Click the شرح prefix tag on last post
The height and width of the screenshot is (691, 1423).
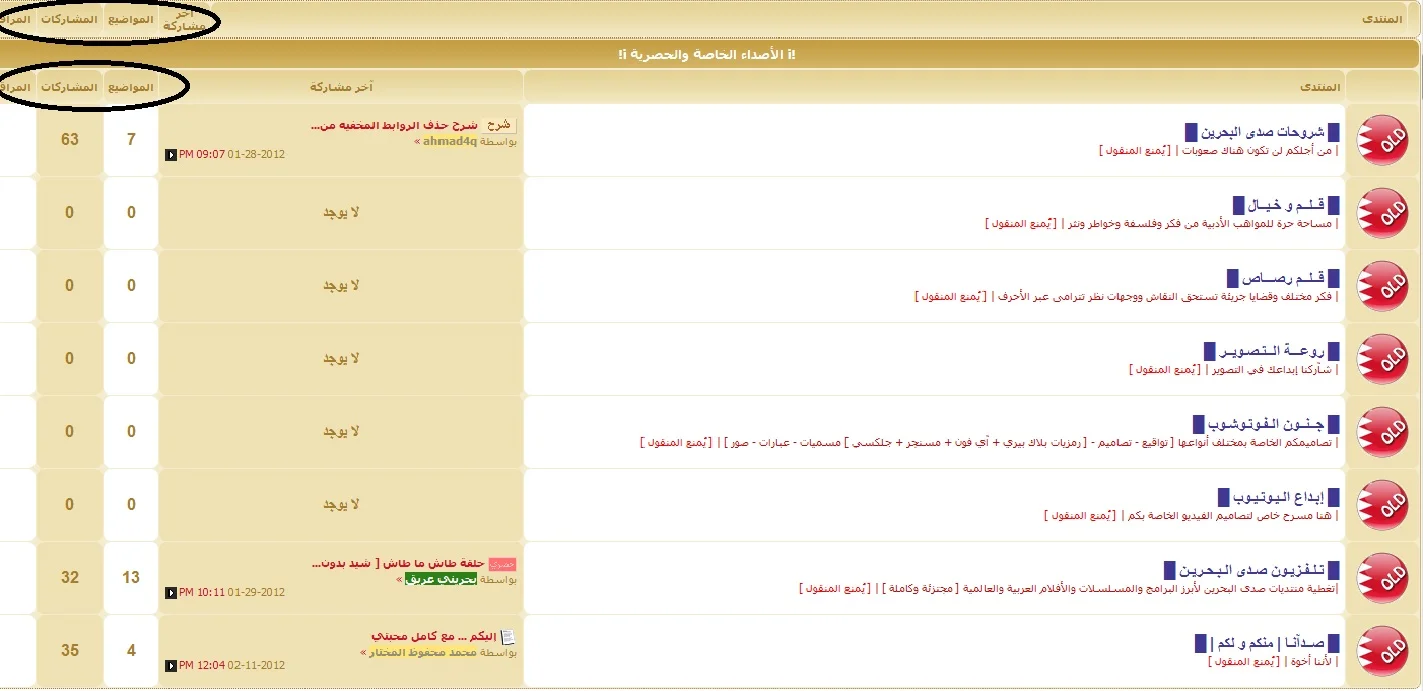click(x=499, y=126)
